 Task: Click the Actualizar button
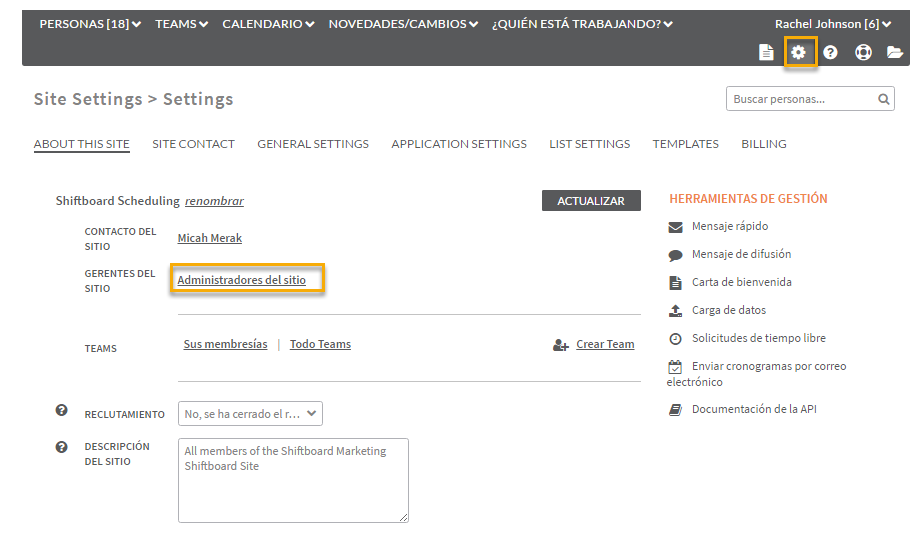click(591, 200)
